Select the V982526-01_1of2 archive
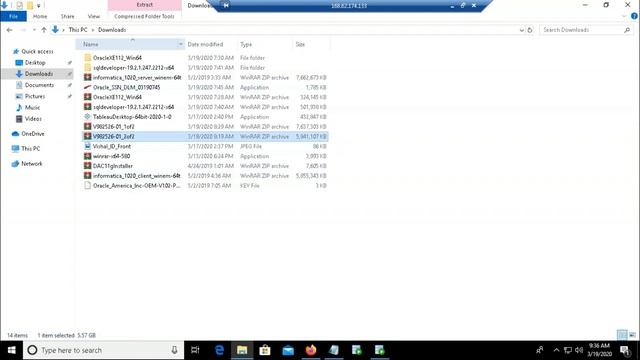Screen dimensions: 640x360 pos(205,127)
